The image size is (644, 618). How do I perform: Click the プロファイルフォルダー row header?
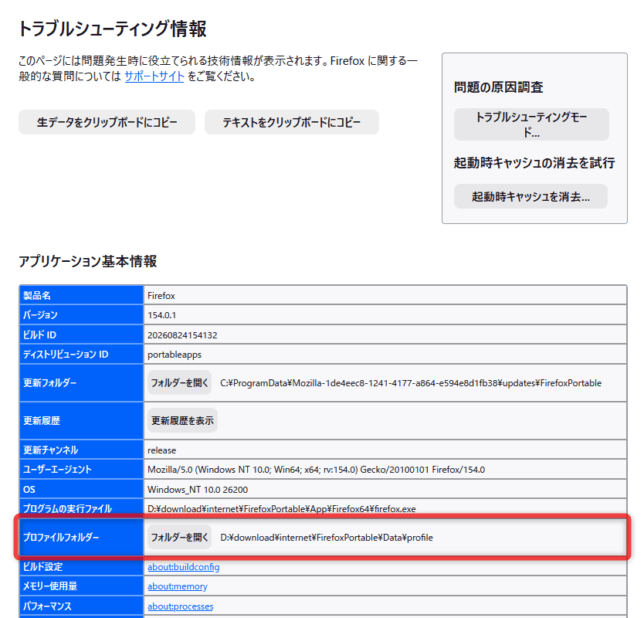coord(81,537)
